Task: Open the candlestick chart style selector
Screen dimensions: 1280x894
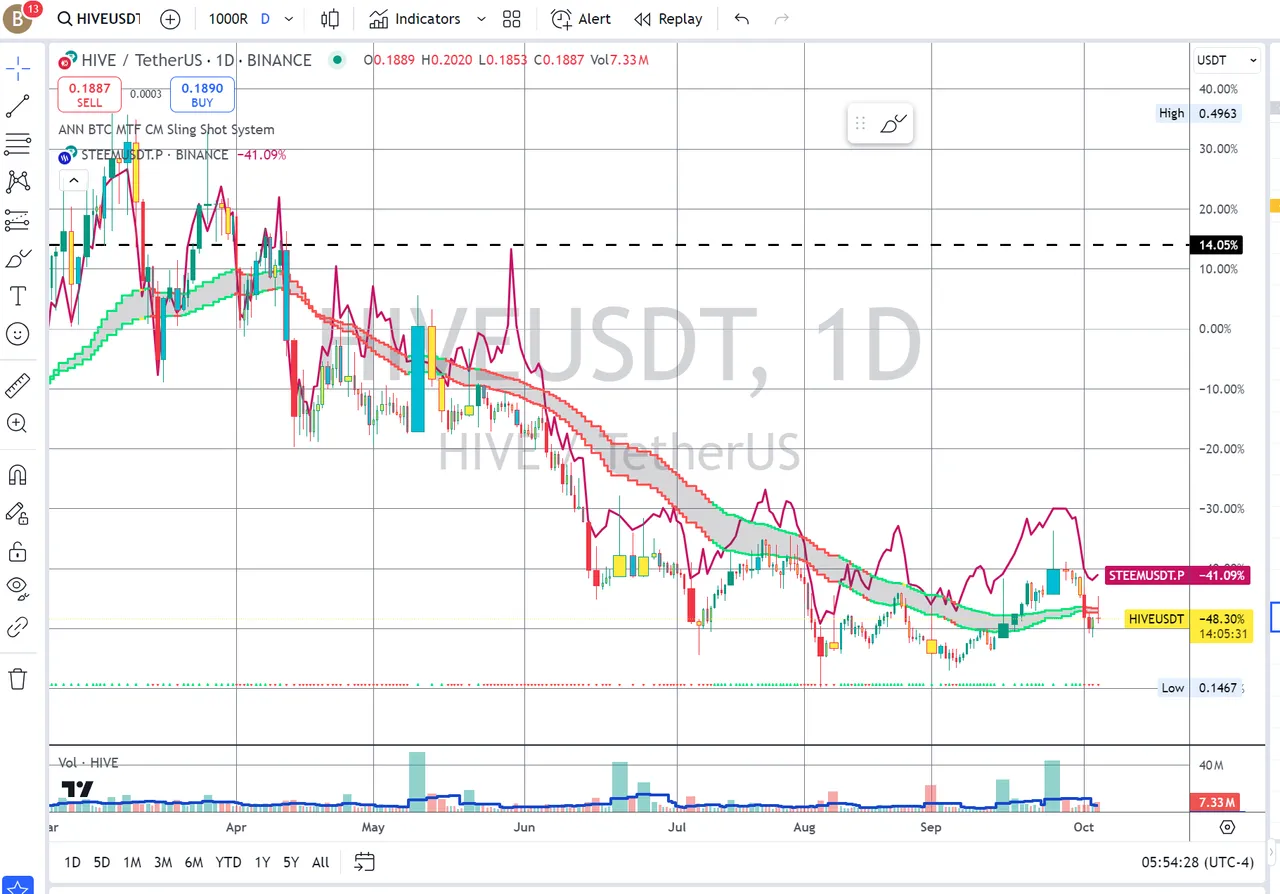Action: click(x=330, y=19)
